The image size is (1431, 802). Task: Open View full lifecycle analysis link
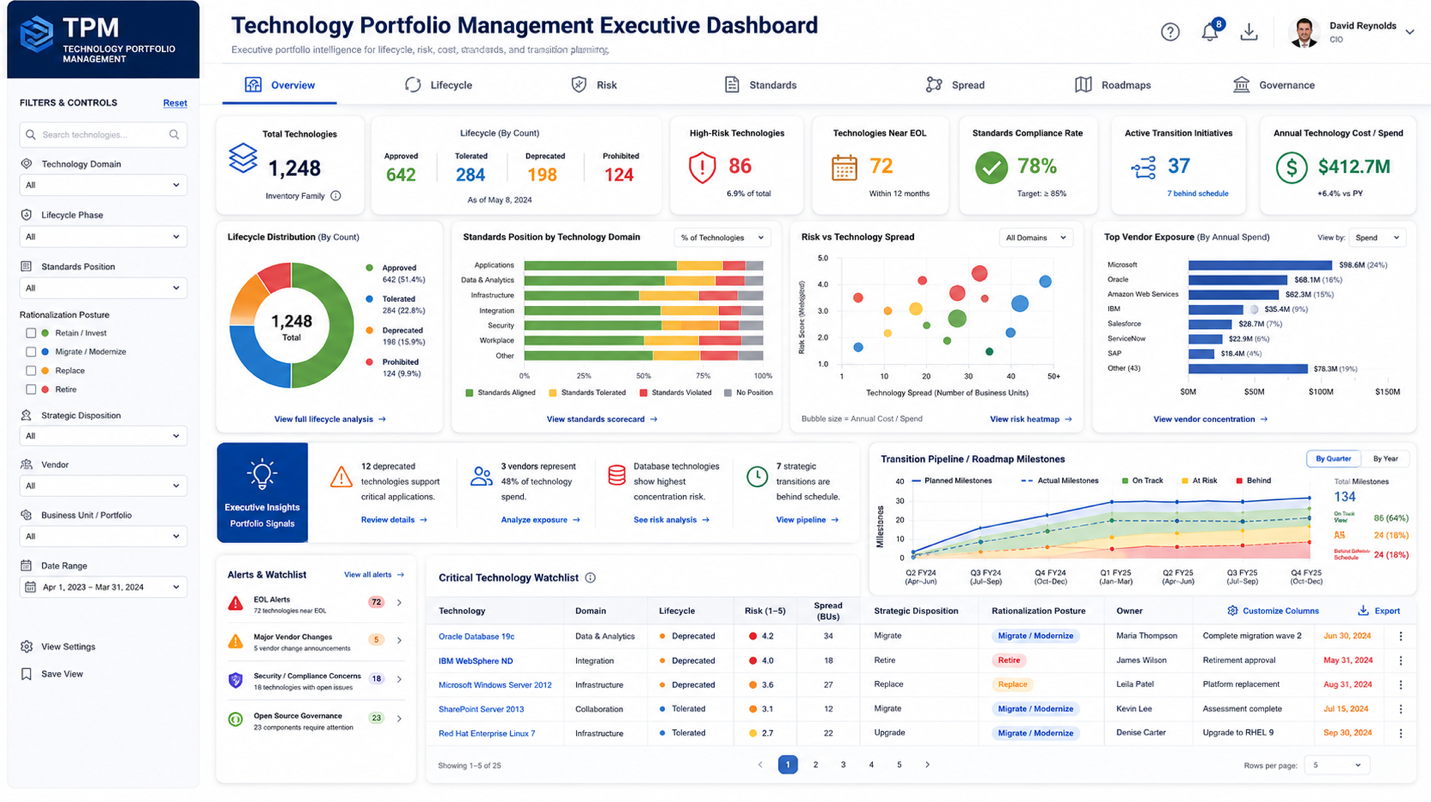click(x=330, y=419)
